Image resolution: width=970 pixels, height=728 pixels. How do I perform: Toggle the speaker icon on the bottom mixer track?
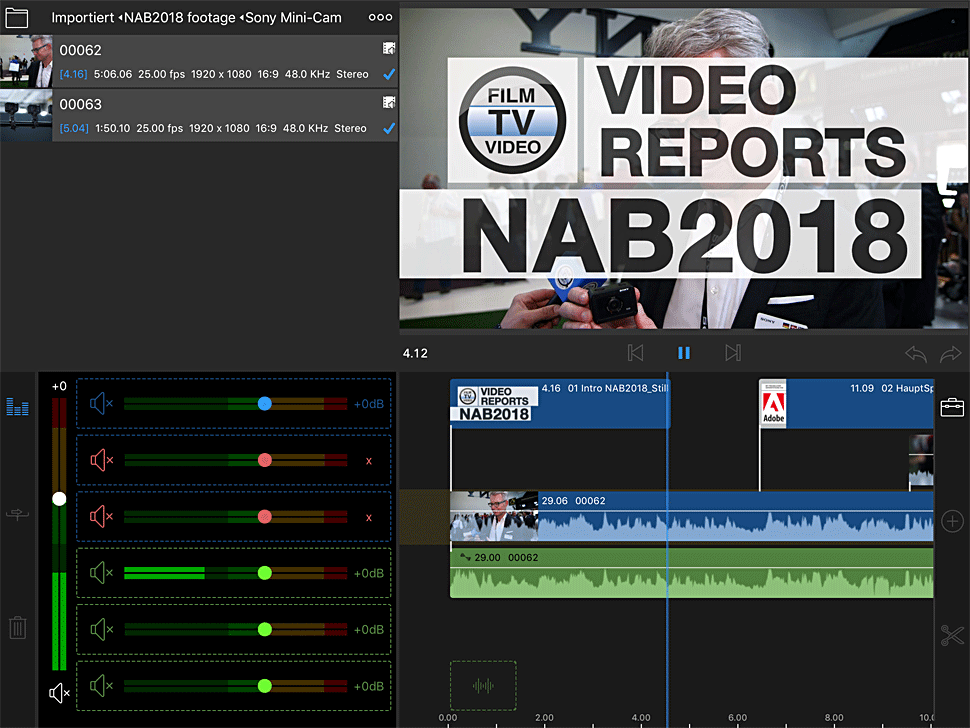tap(101, 686)
